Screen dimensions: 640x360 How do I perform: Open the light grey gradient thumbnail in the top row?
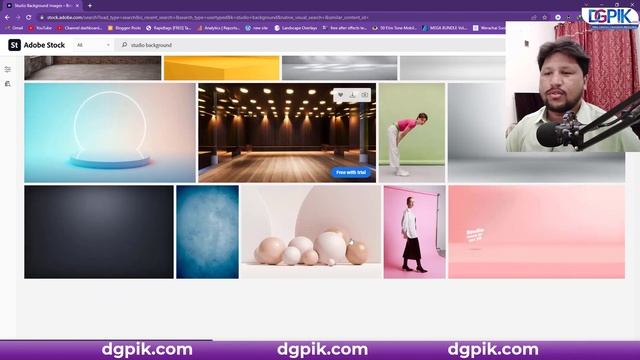pos(452,68)
